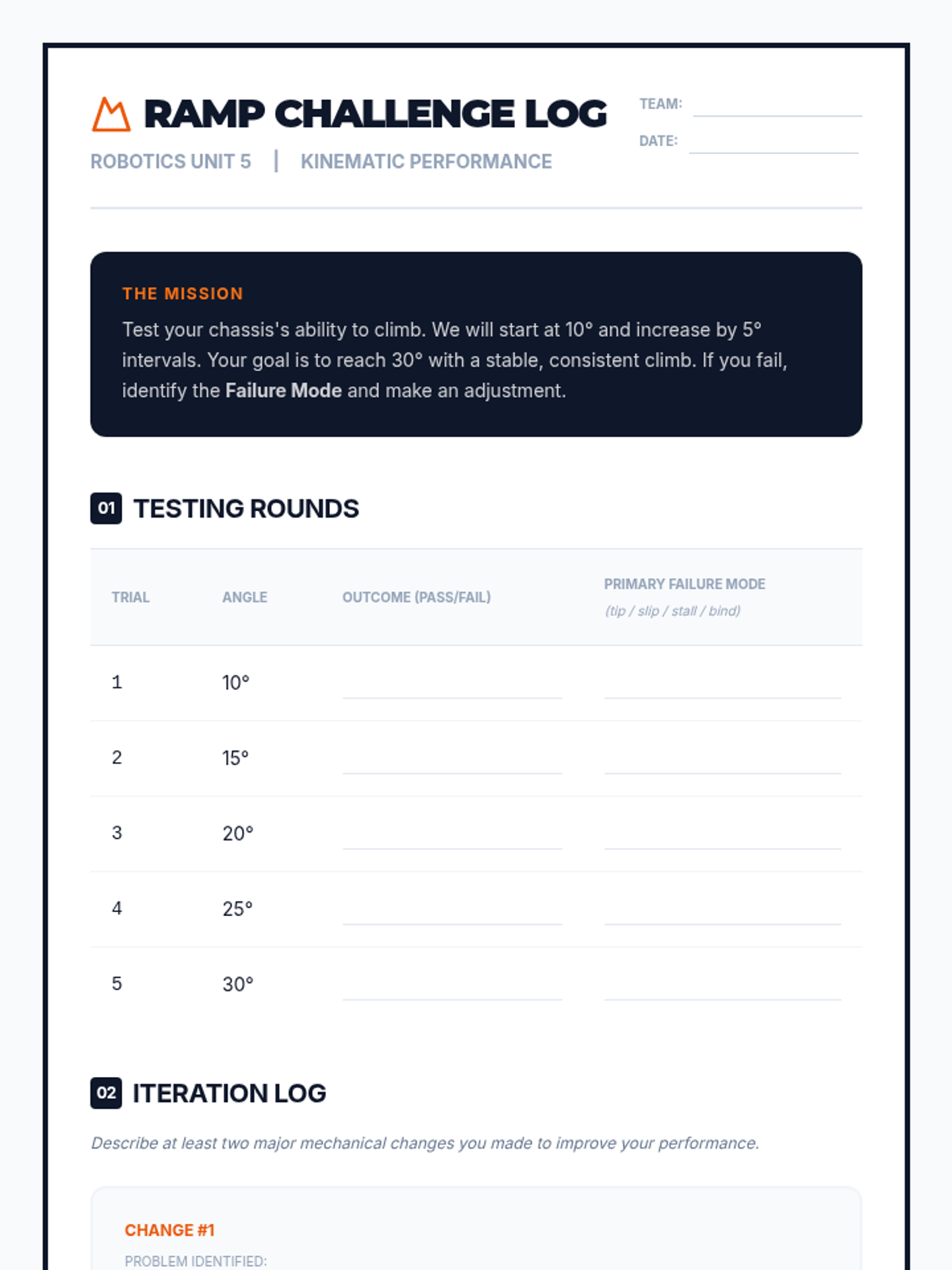Click the Change #1 label

(x=170, y=1230)
